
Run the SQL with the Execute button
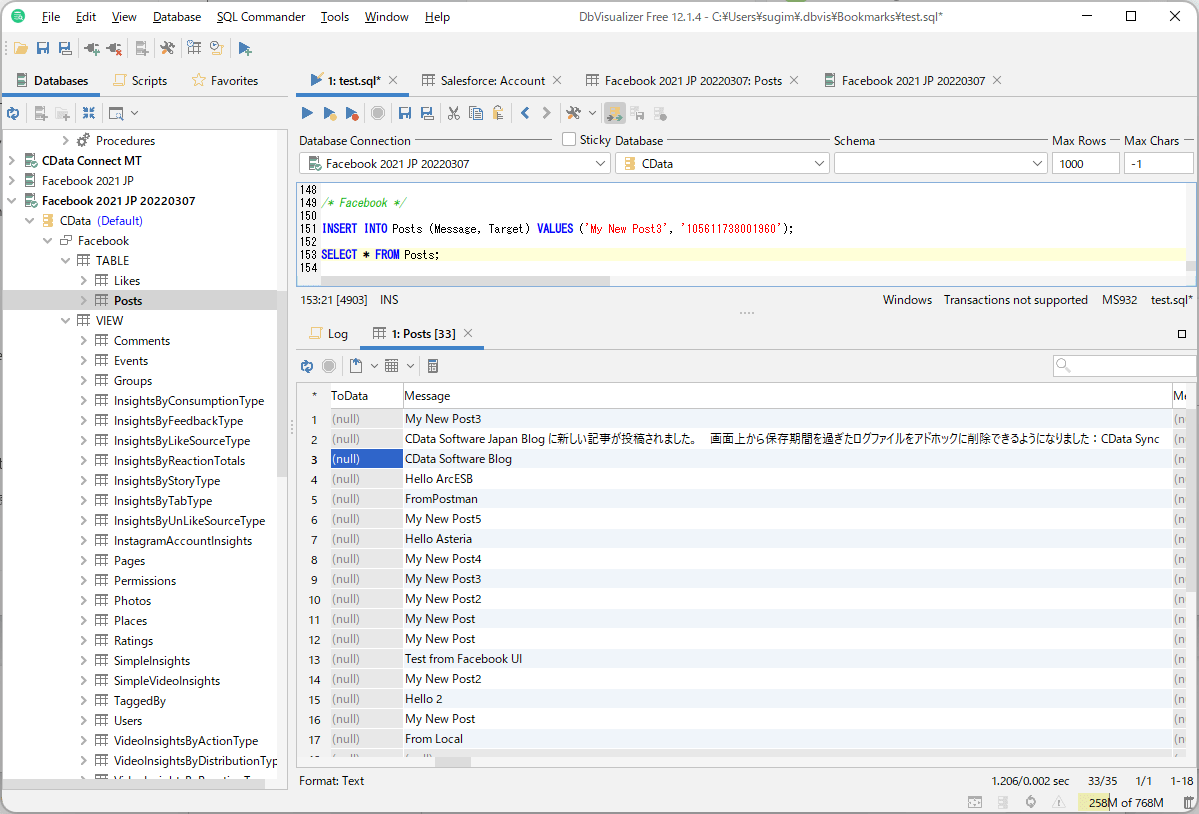pyautogui.click(x=308, y=113)
